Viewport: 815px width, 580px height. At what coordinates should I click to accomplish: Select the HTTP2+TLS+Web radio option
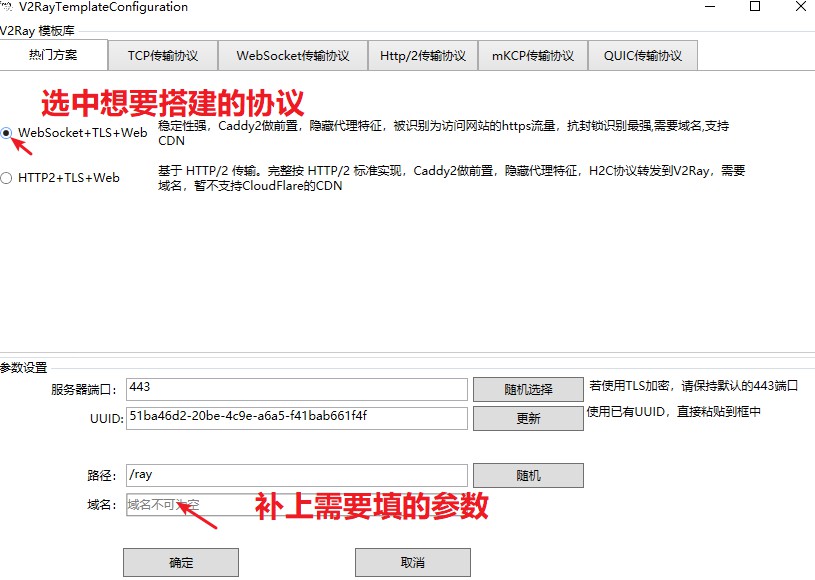[8, 178]
